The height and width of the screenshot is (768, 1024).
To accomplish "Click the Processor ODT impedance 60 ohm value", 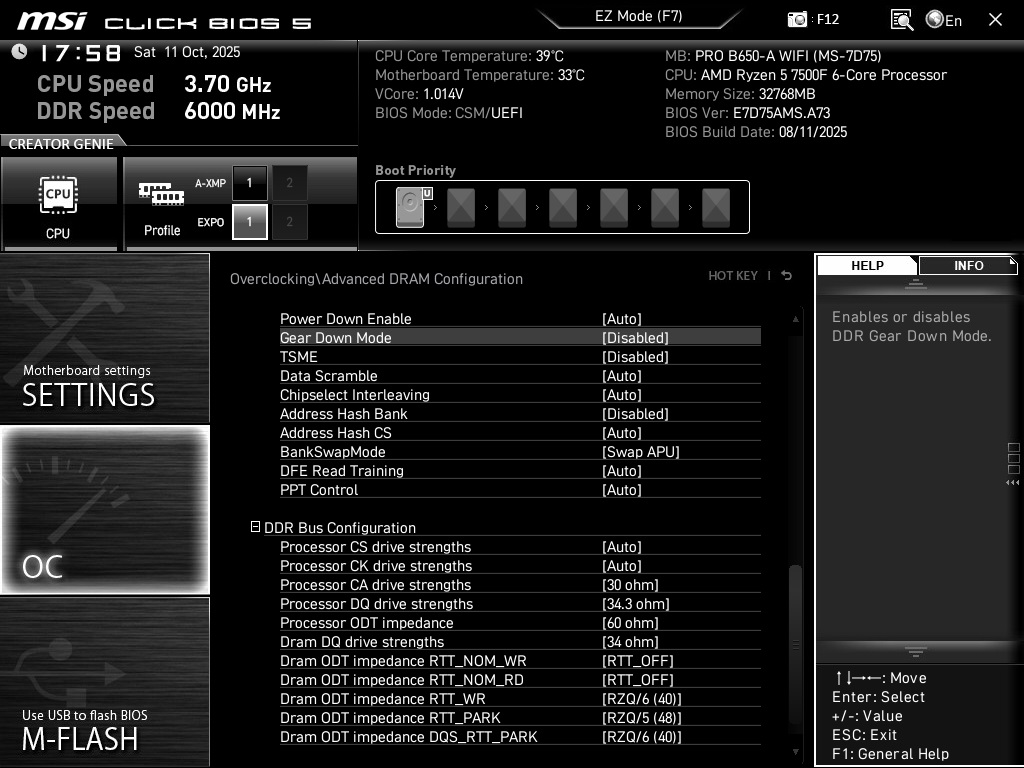I will click(x=630, y=622).
